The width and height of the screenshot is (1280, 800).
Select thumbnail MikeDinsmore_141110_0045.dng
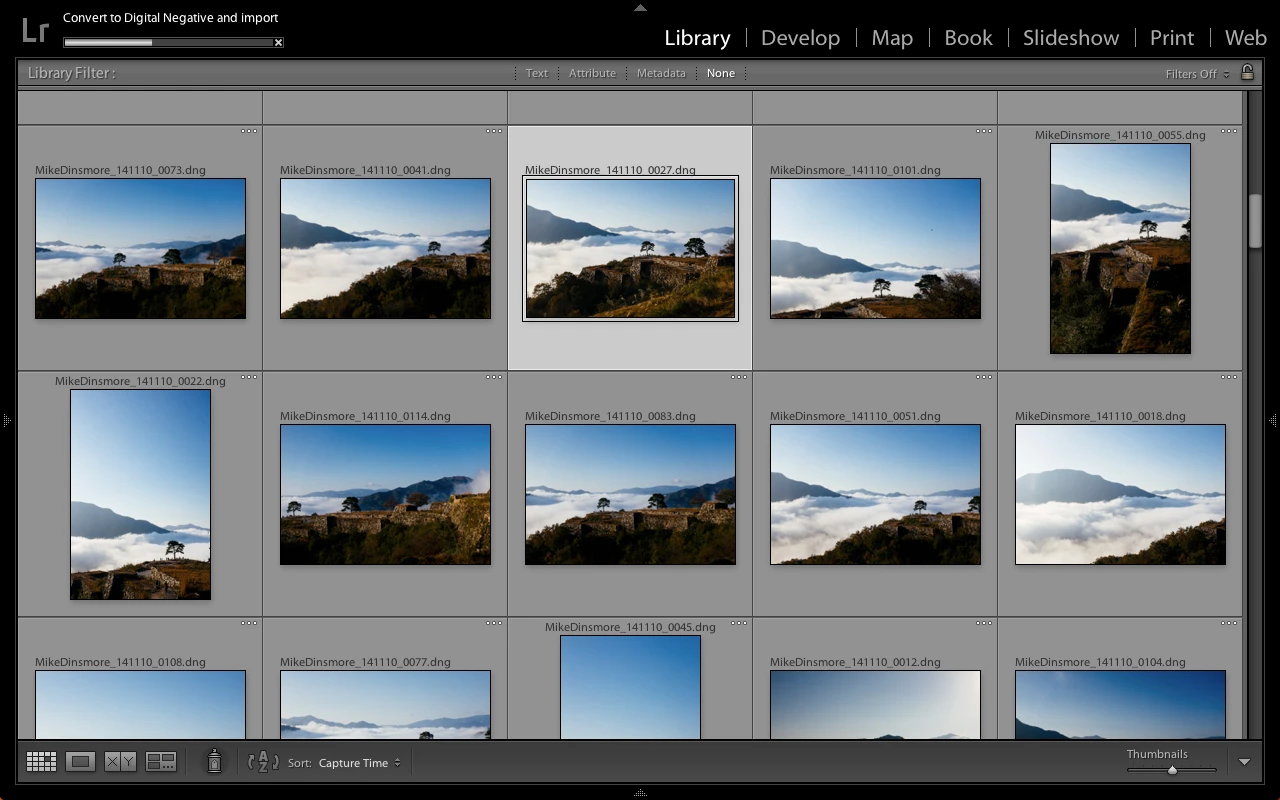(x=630, y=687)
